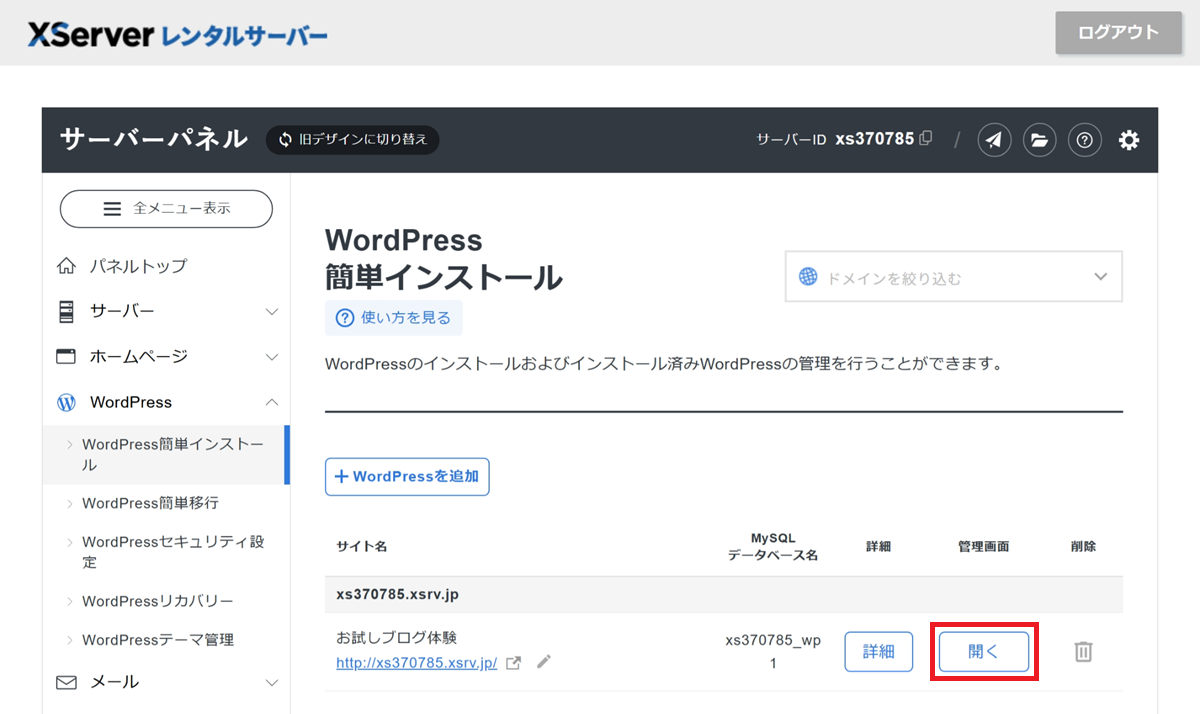The image size is (1200, 714).
Task: Expand the サーバー menu chevron
Action: pos(271,311)
